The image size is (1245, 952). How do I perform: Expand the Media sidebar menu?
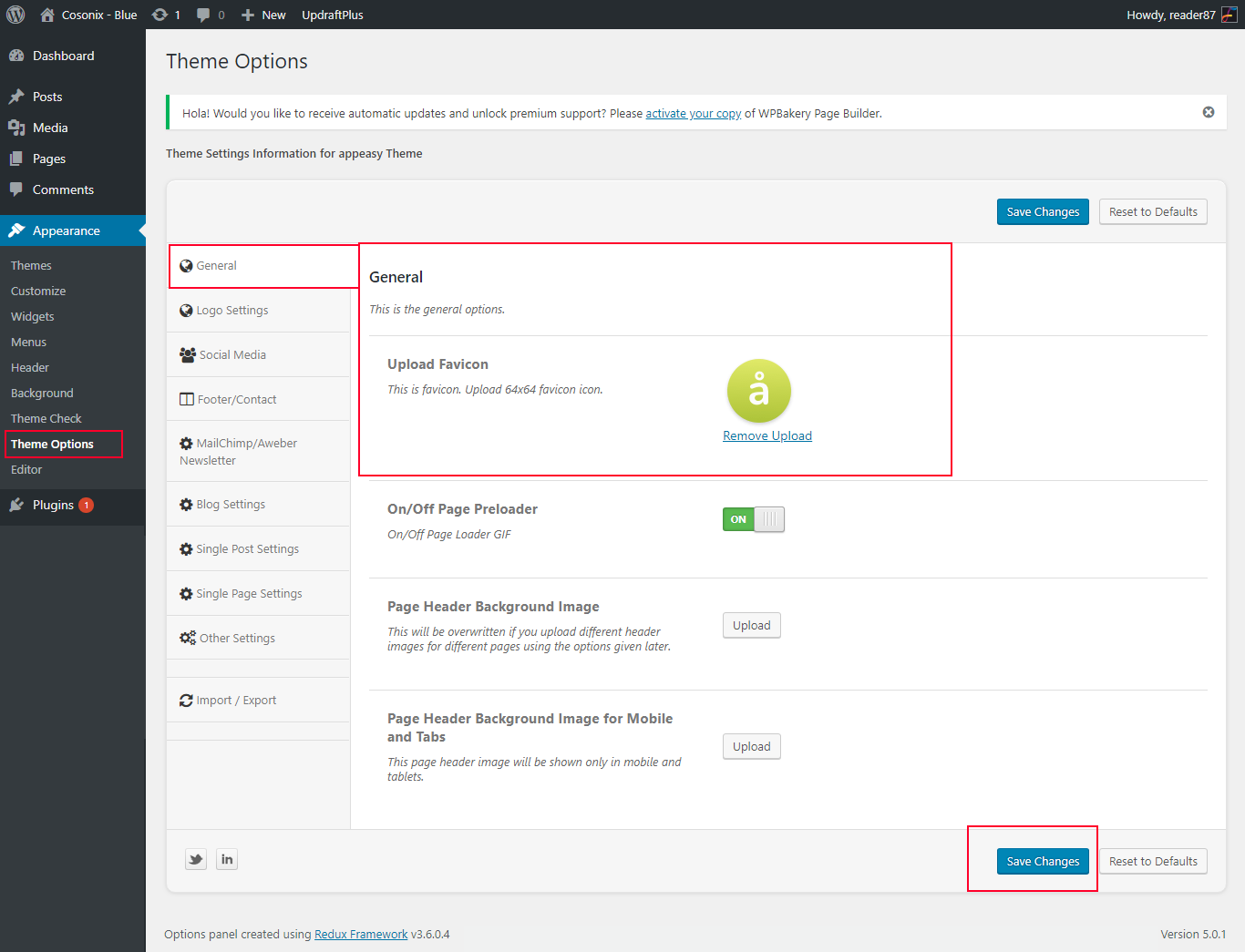pyautogui.click(x=50, y=128)
